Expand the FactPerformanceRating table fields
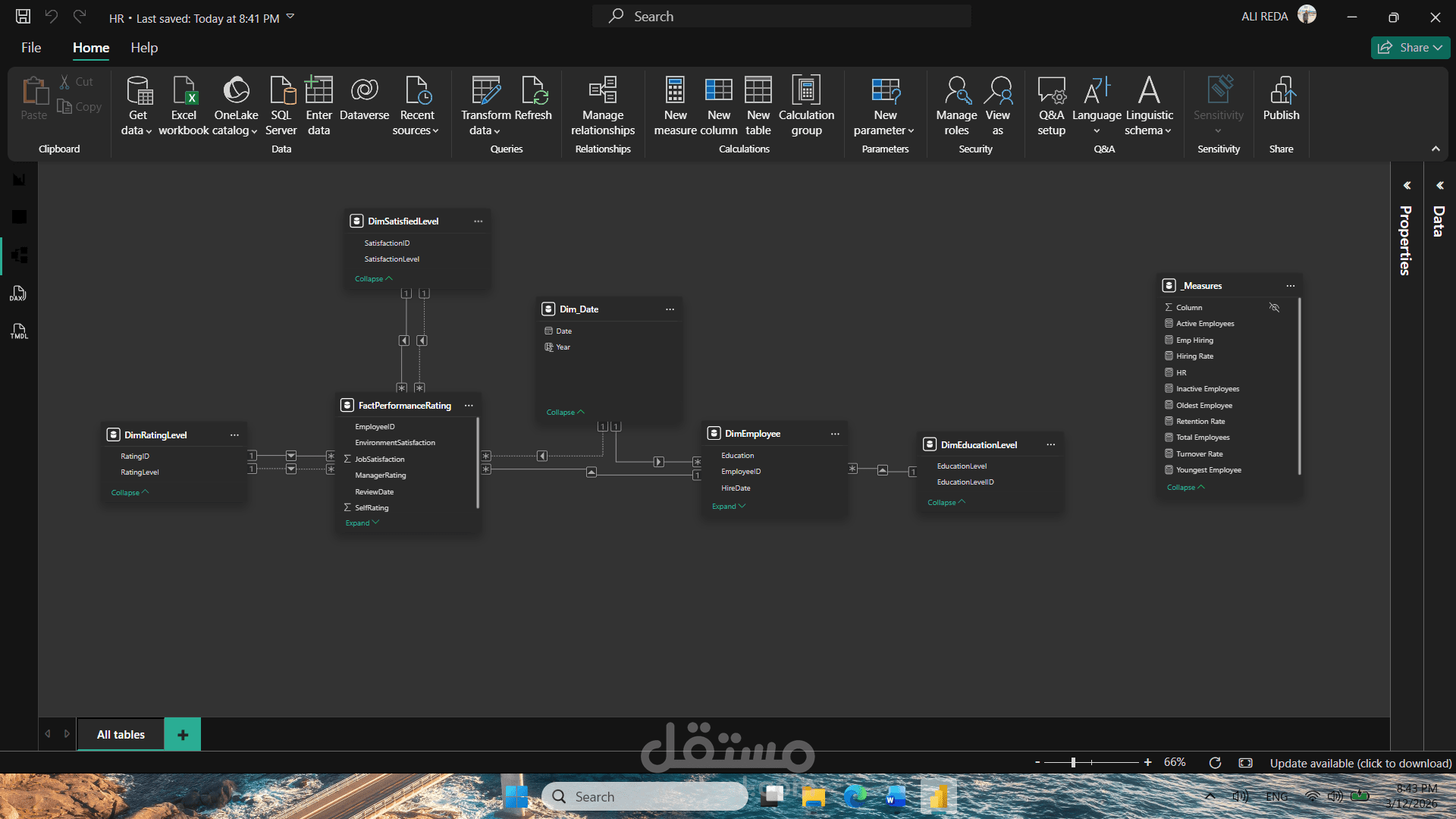Image resolution: width=1456 pixels, height=819 pixels. [362, 523]
